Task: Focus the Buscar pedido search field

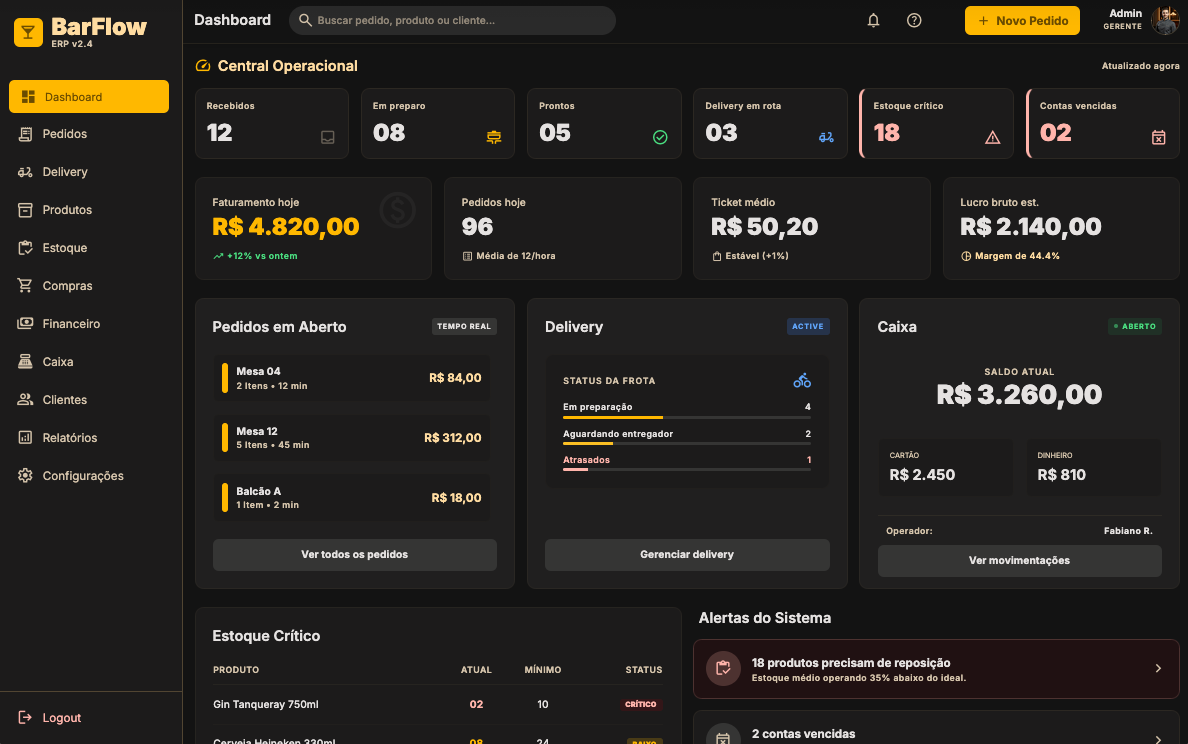Action: (452, 20)
